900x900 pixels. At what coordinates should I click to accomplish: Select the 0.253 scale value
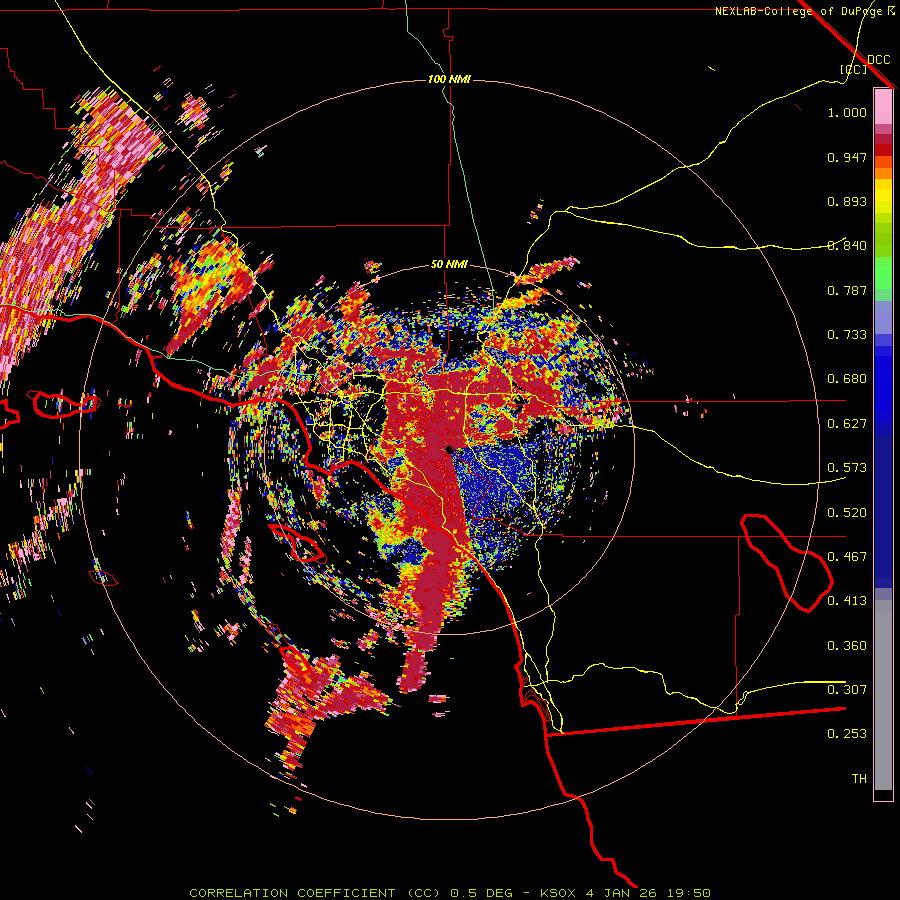[x=847, y=734]
